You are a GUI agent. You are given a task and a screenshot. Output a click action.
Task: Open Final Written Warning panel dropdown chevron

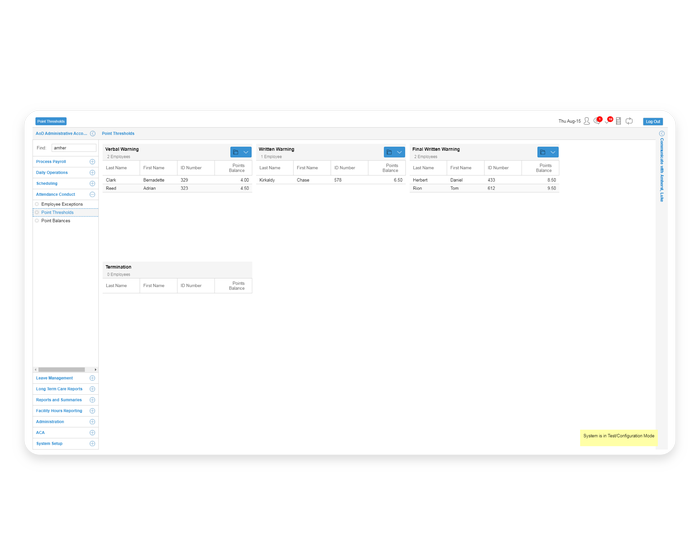pyautogui.click(x=553, y=152)
